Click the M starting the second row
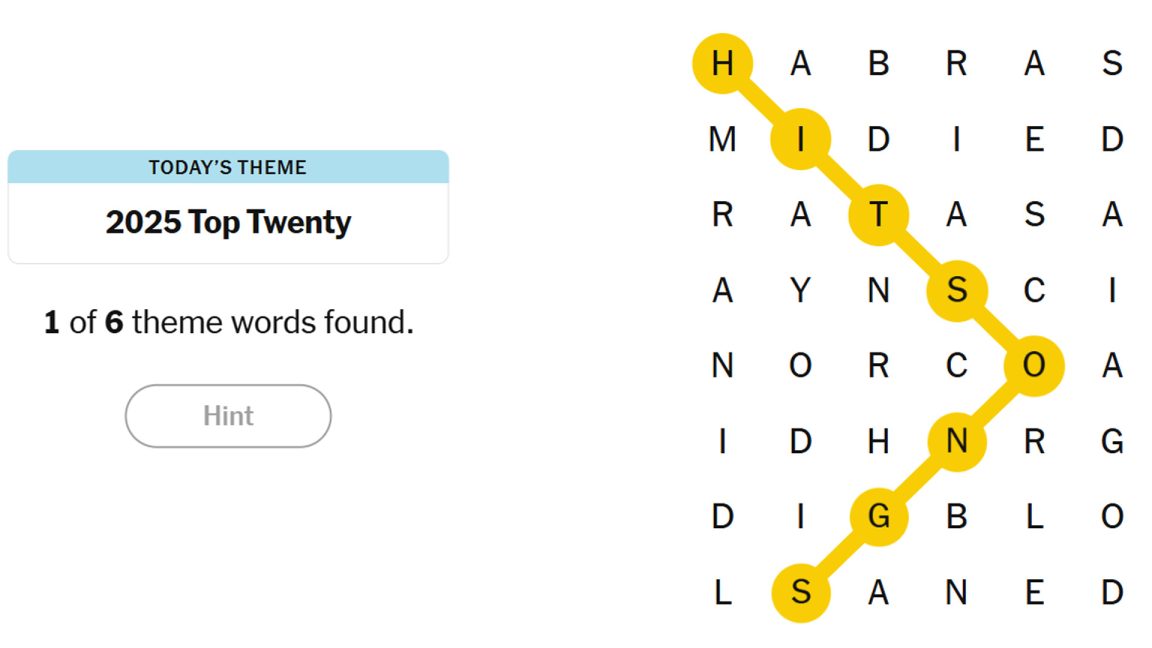This screenshot has width=1152, height=648. (x=722, y=140)
